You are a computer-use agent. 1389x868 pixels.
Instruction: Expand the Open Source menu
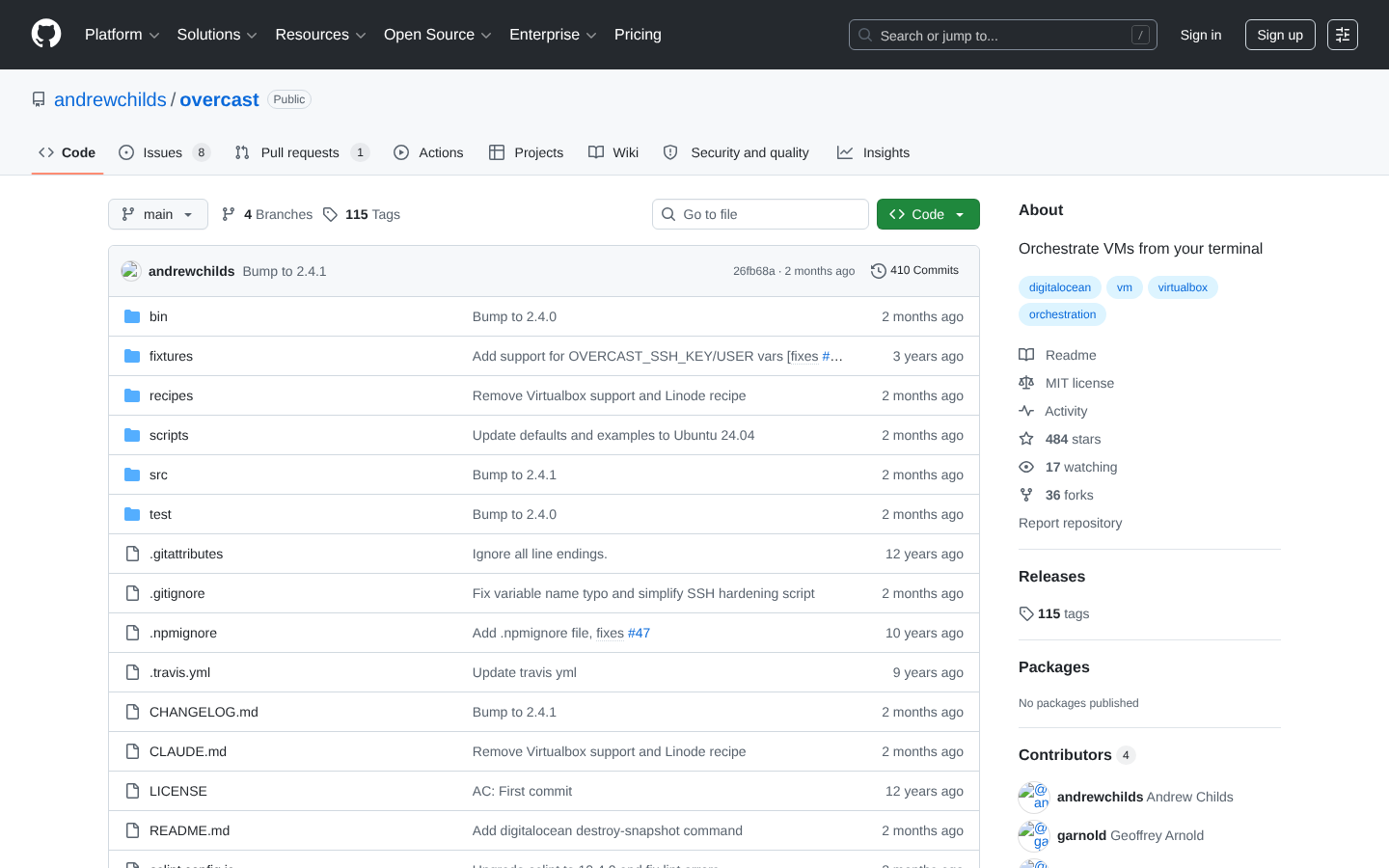click(x=437, y=35)
